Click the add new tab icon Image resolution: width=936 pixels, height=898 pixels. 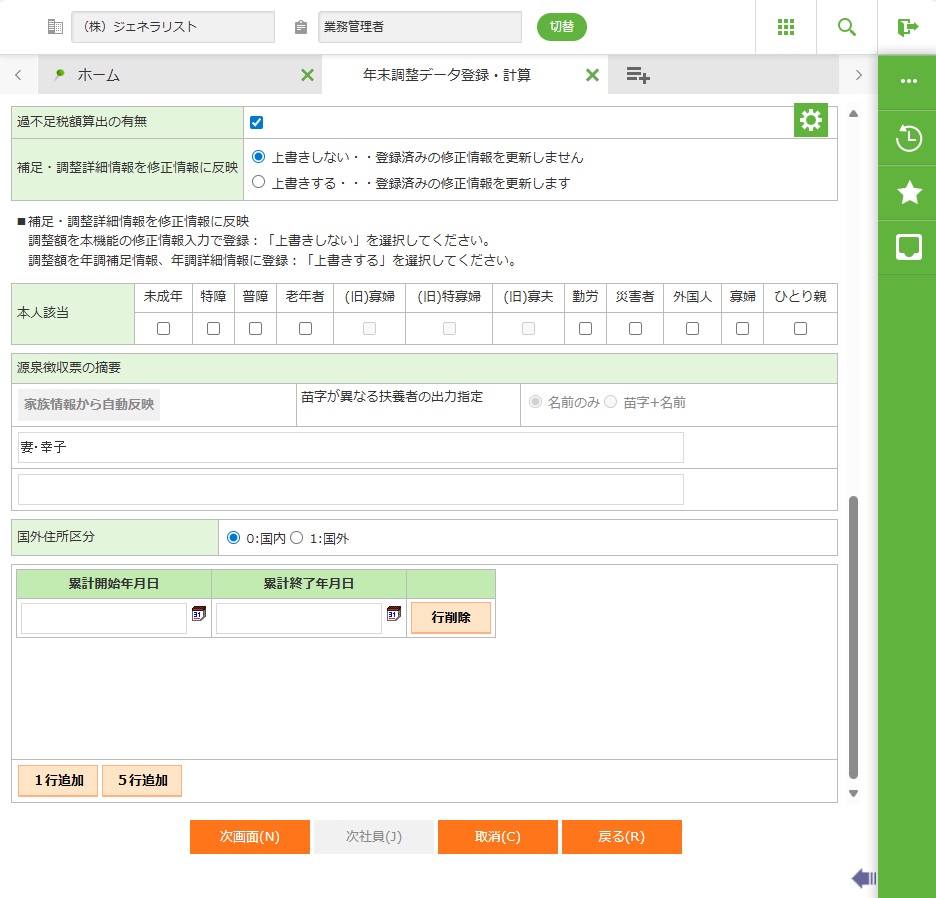click(638, 75)
